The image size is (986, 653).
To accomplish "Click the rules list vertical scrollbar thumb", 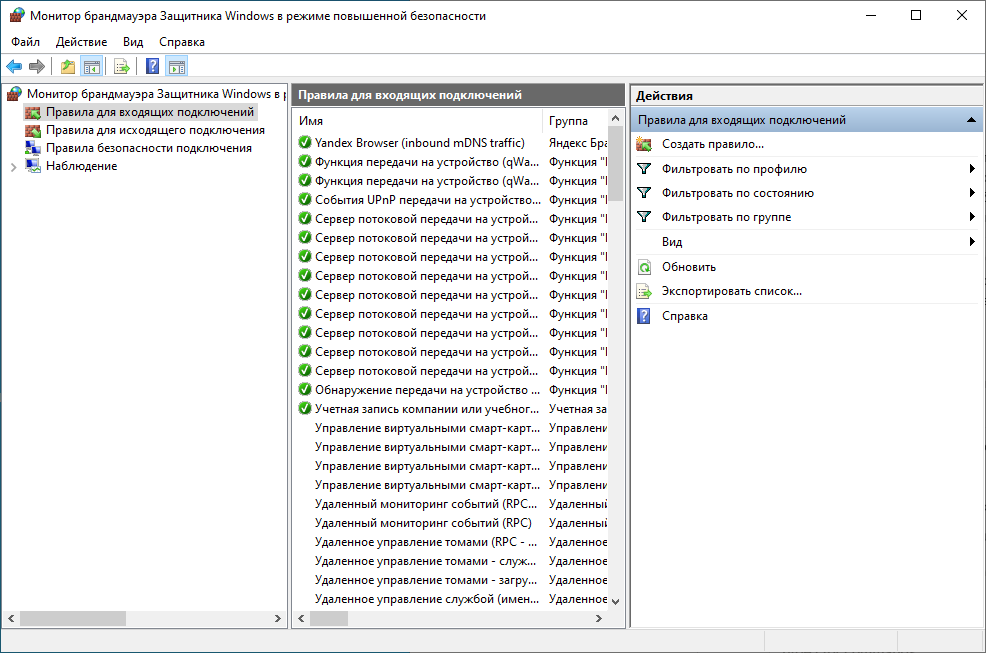I will [x=615, y=164].
